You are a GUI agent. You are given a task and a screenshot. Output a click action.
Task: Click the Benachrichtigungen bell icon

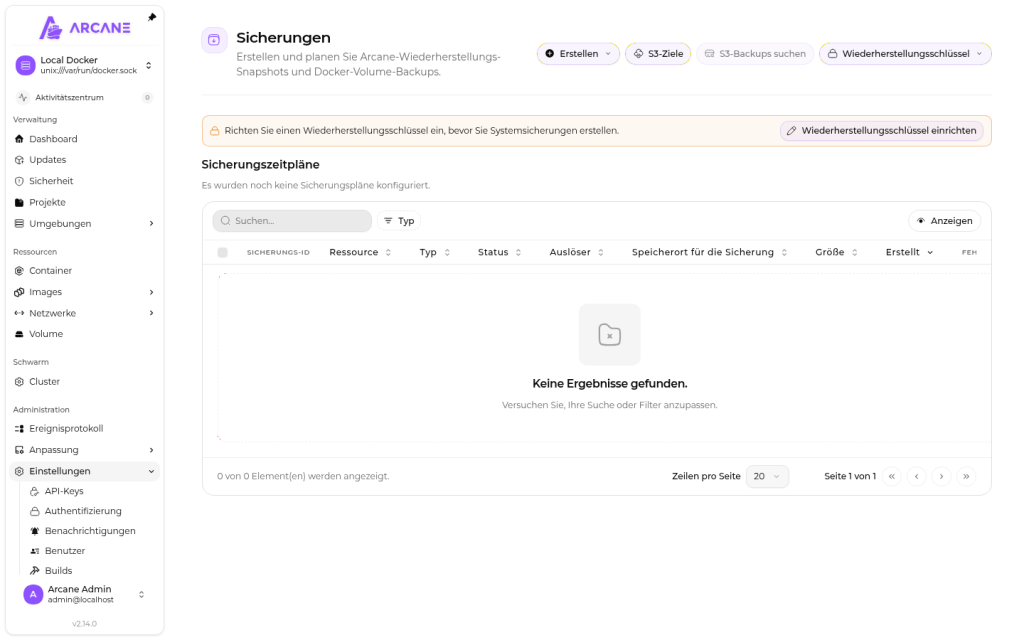(35, 532)
